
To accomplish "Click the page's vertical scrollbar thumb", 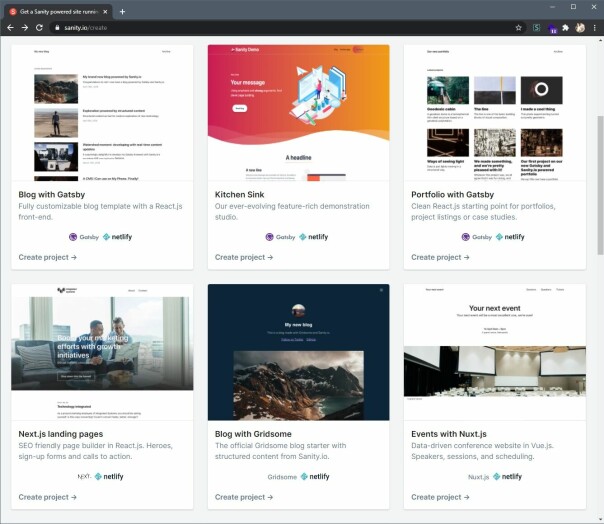I will pos(600,185).
